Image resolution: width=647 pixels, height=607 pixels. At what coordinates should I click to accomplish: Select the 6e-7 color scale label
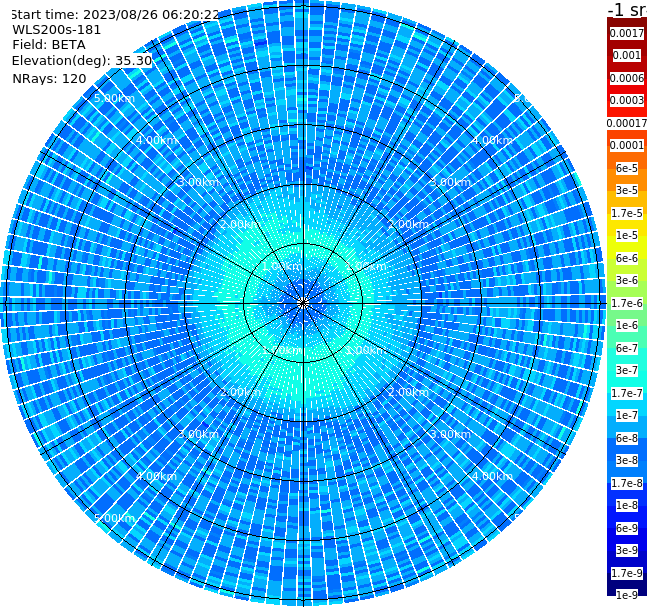pyautogui.click(x=627, y=348)
